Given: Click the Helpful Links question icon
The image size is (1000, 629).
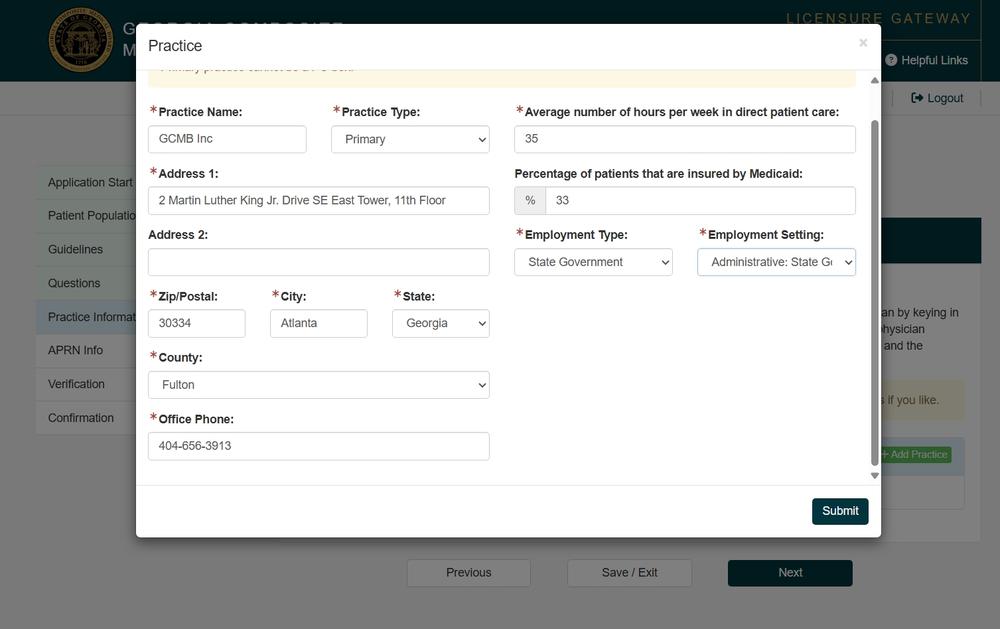Looking at the screenshot, I should click(891, 60).
